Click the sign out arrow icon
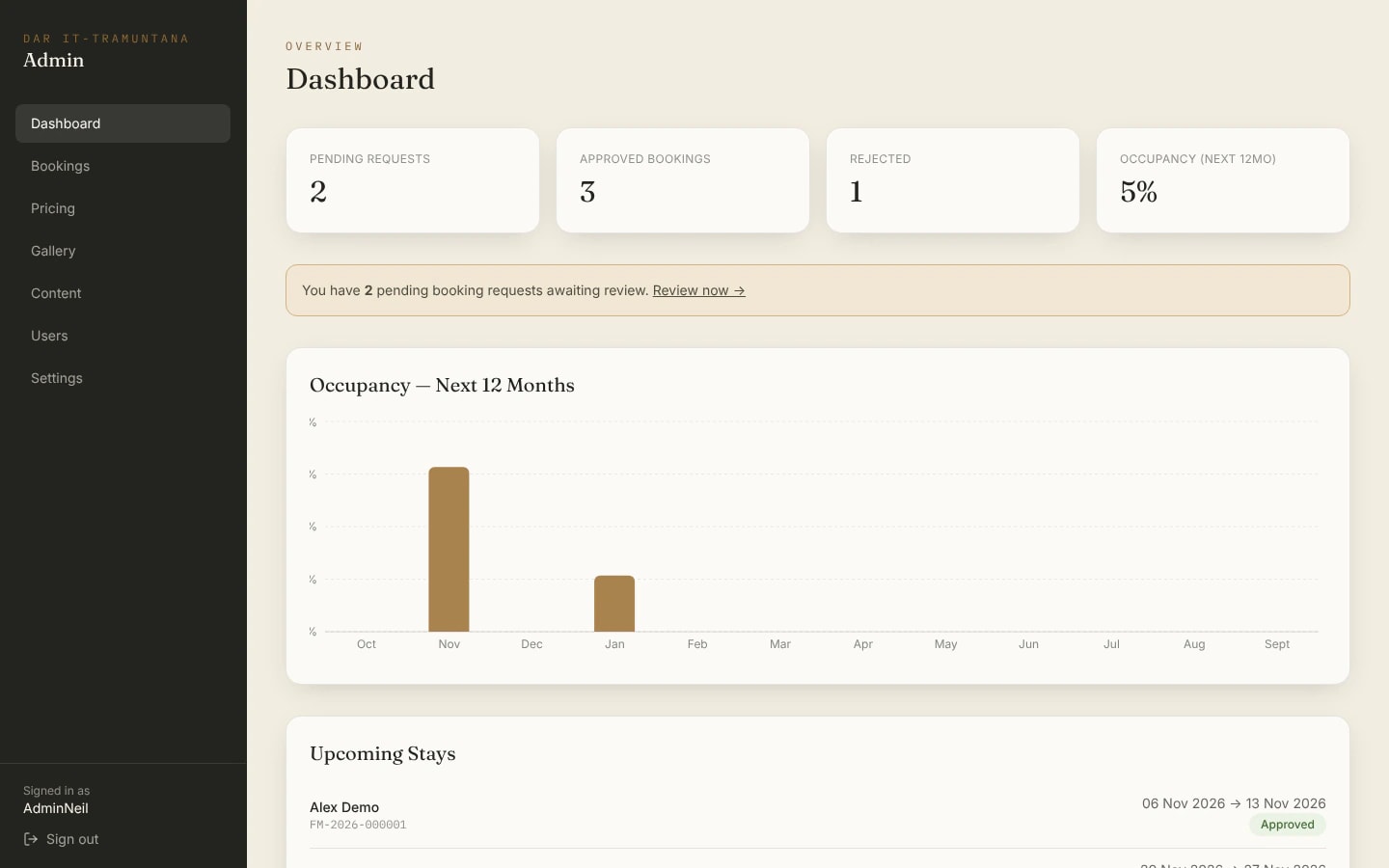1389x868 pixels. tap(31, 839)
